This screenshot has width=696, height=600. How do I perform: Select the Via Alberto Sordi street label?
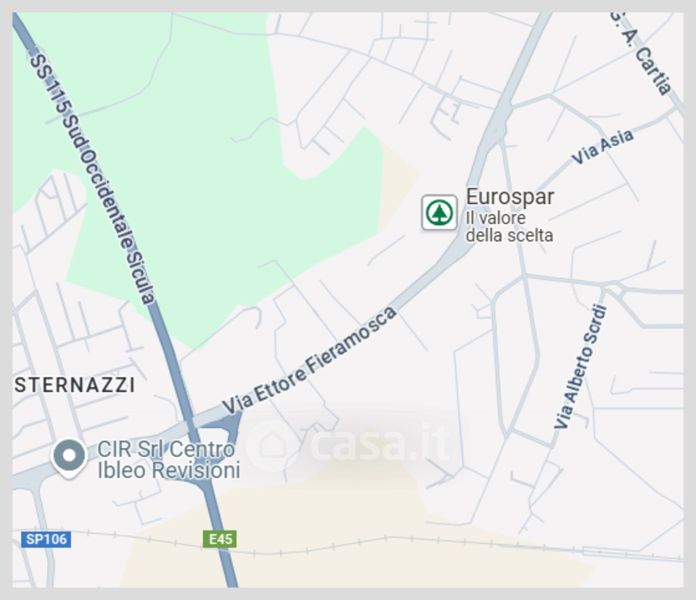coord(581,366)
